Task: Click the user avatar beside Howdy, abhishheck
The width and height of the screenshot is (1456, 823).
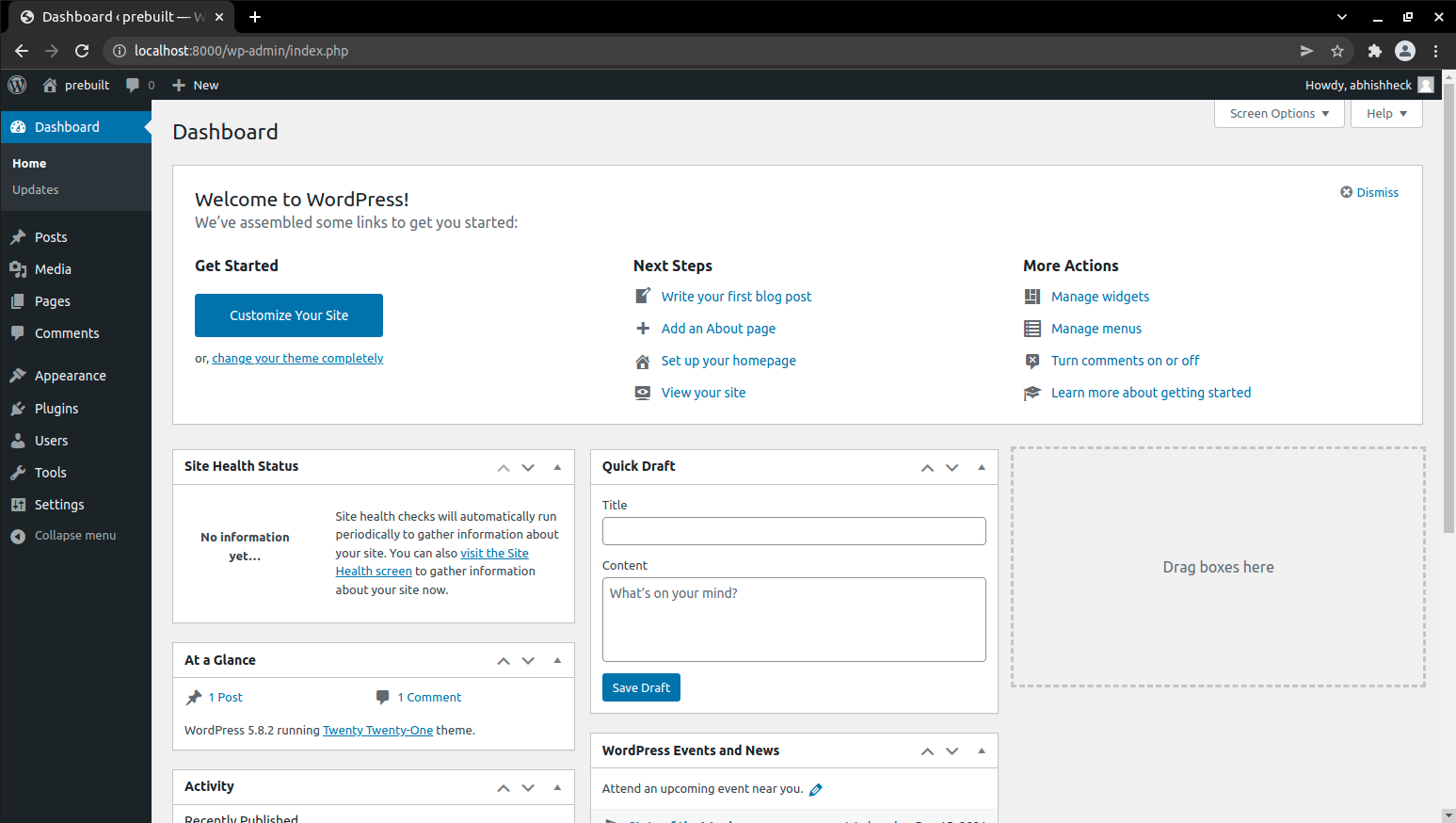Action: pyautogui.click(x=1426, y=85)
